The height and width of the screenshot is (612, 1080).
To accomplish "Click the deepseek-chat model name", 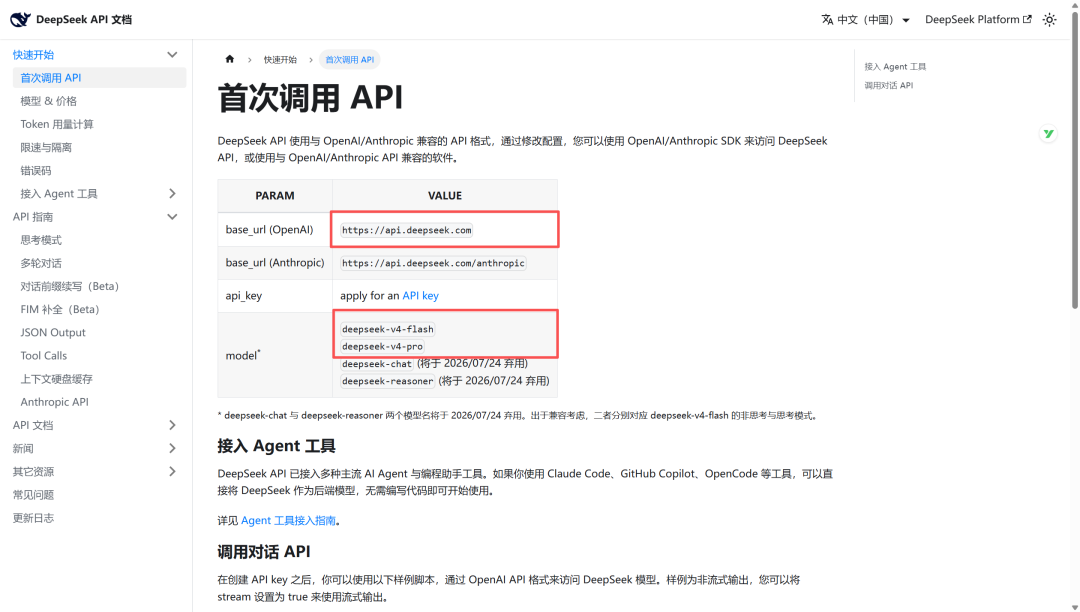I will (x=377, y=363).
